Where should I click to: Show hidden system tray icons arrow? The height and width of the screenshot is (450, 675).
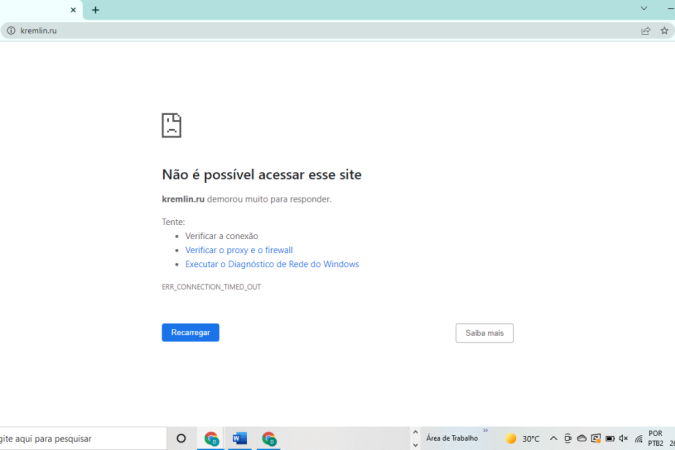point(553,438)
